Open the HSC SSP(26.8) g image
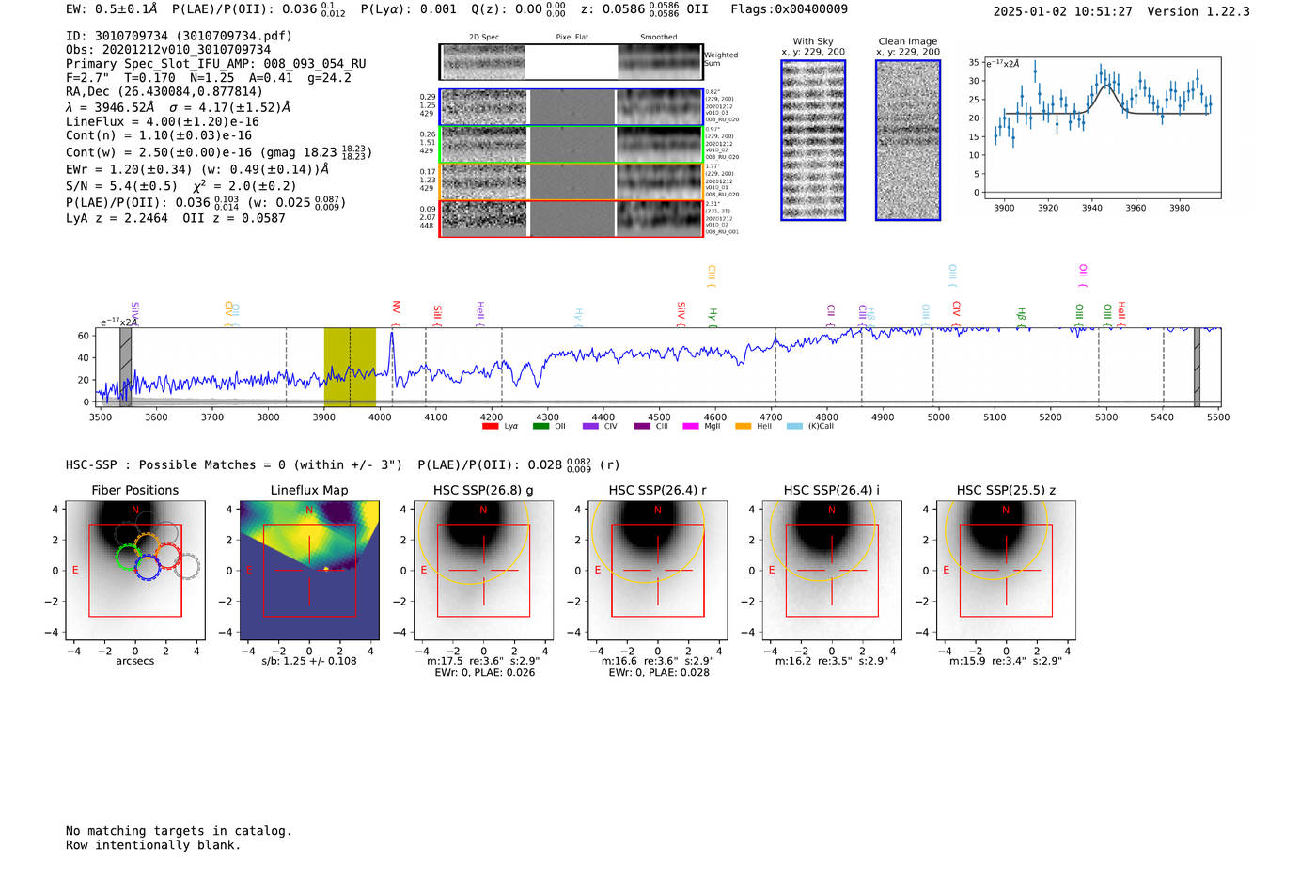The width and height of the screenshot is (1316, 896). click(x=483, y=571)
